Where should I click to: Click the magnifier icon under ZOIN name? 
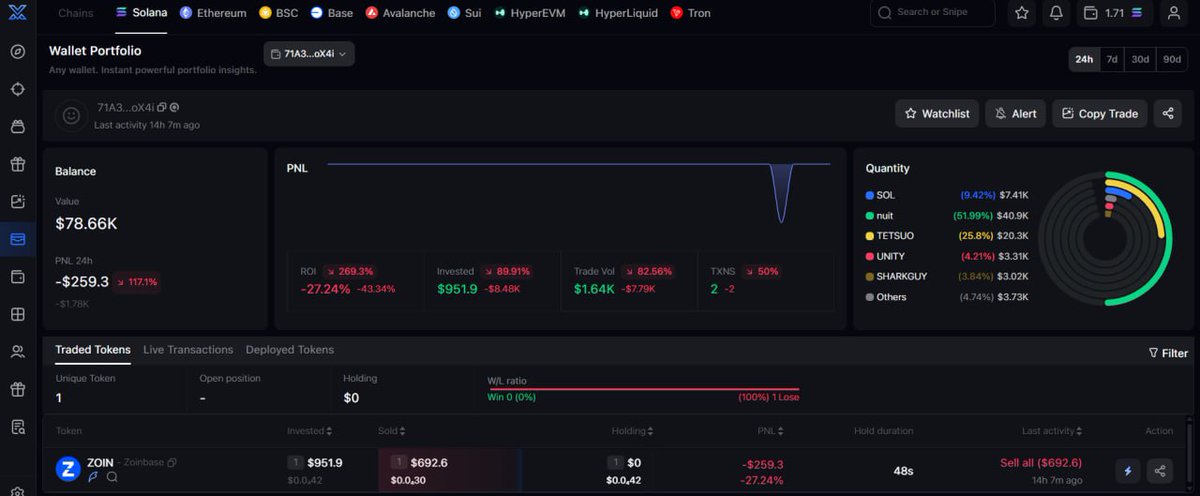(x=112, y=477)
